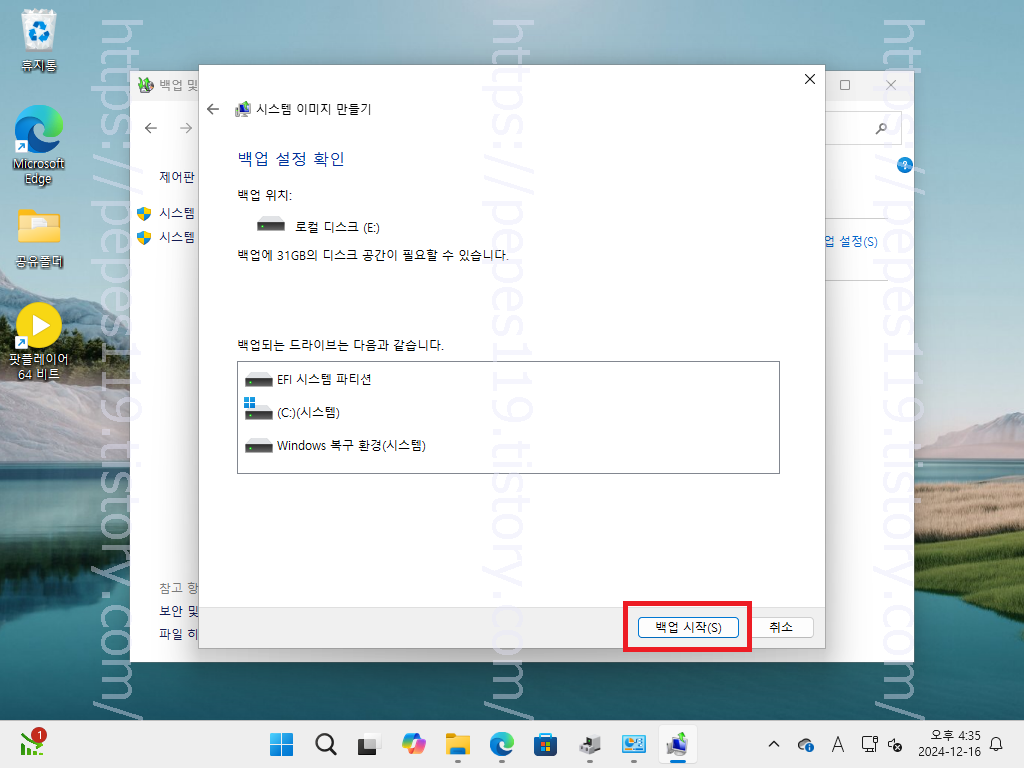Viewport: 1024px width, 768px height.
Task: Close the background backup window
Action: [891, 85]
